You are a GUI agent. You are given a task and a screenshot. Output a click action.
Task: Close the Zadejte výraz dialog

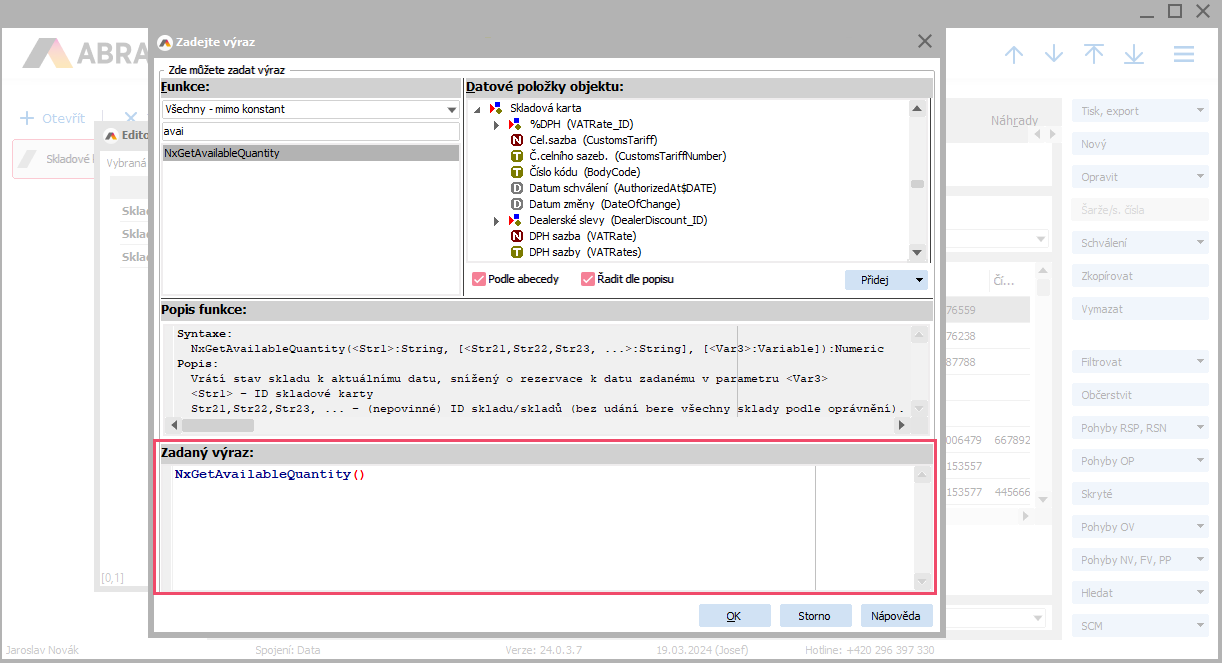(925, 41)
